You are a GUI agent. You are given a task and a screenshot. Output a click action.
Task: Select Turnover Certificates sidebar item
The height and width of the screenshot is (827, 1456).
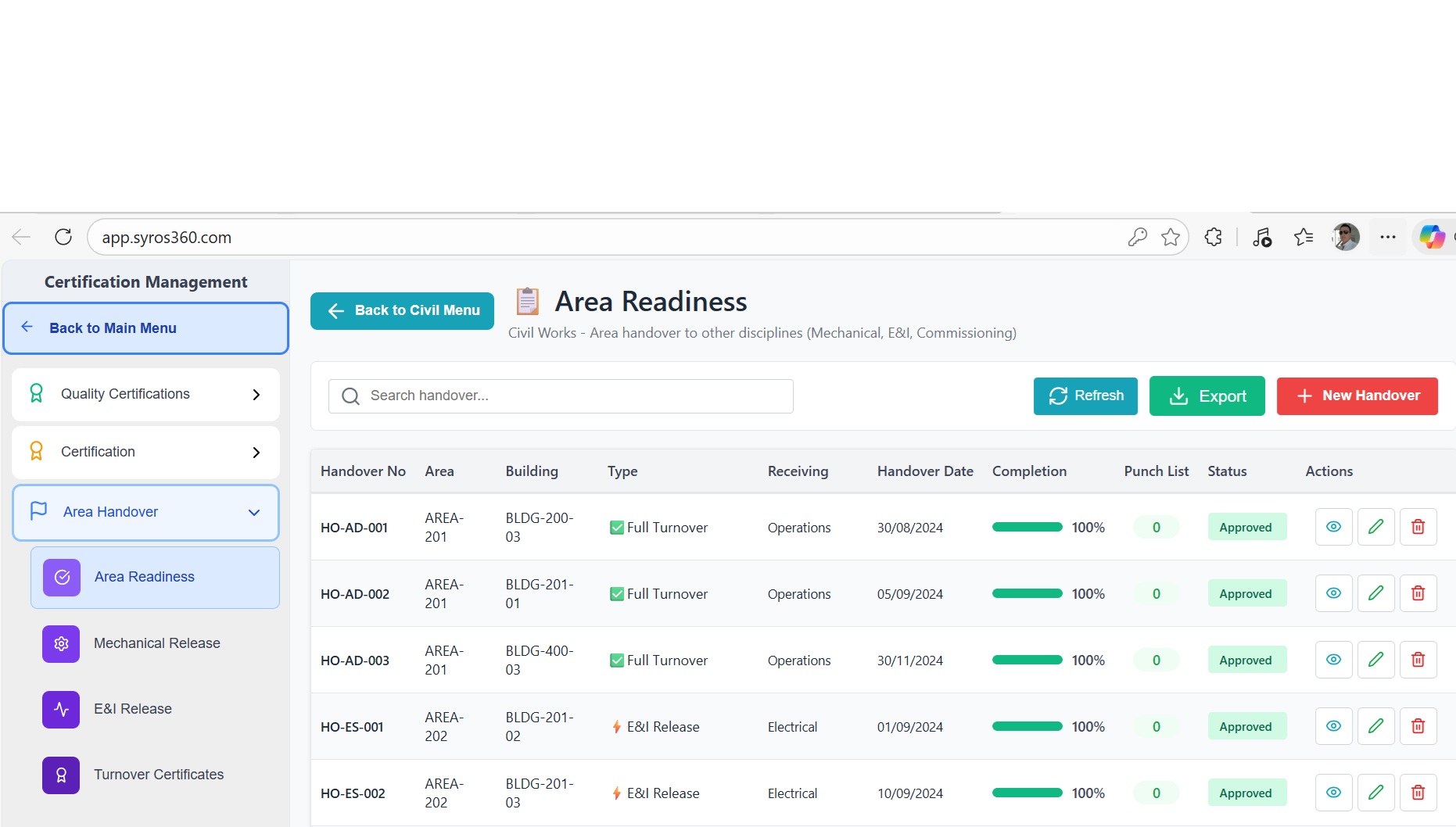point(158,775)
